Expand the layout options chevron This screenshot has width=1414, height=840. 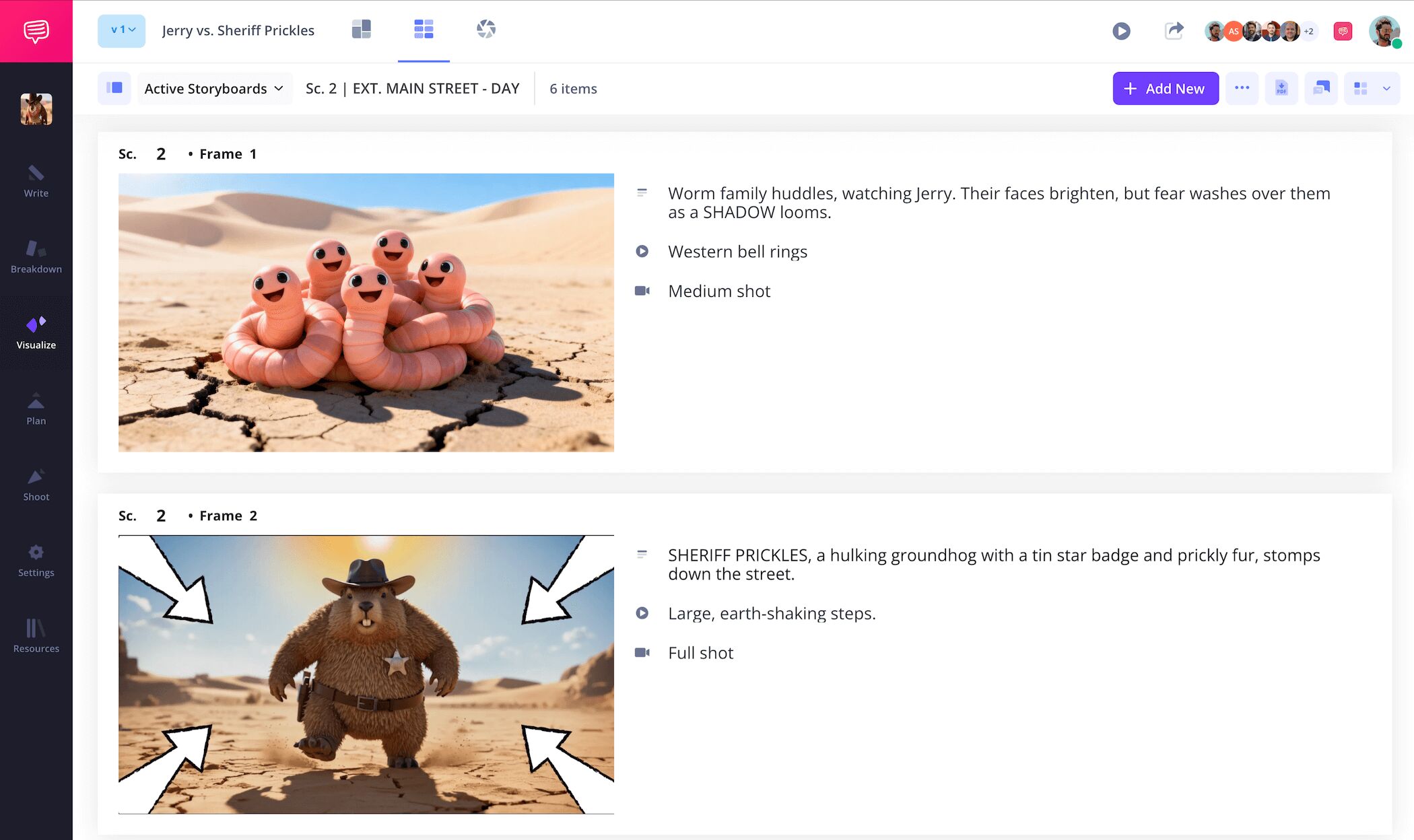coord(1386,88)
